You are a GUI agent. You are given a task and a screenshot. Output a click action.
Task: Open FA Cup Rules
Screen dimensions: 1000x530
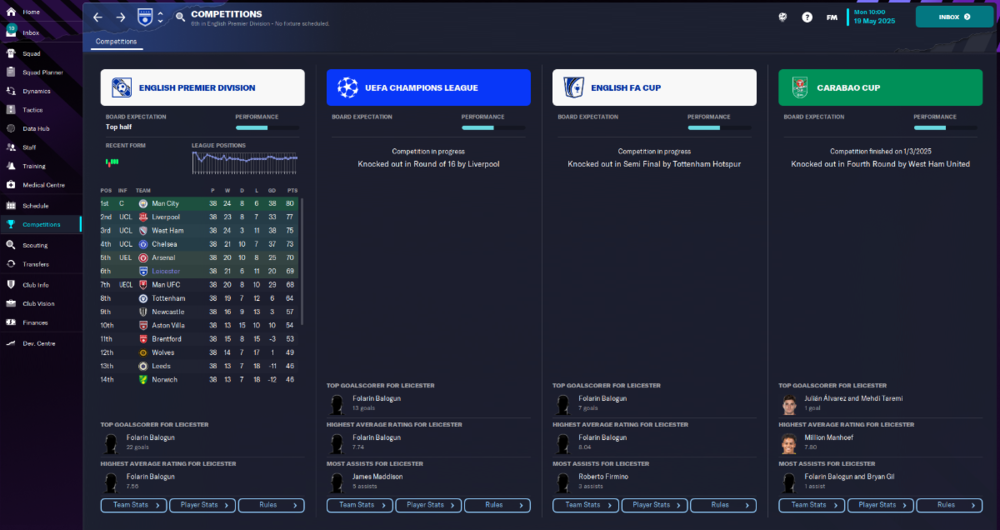click(723, 505)
